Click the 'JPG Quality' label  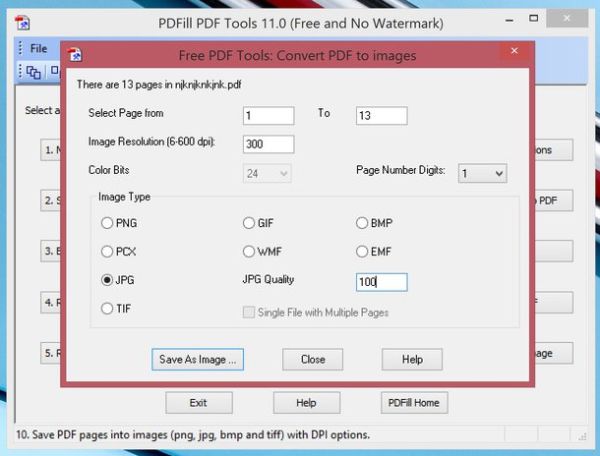[x=268, y=280]
